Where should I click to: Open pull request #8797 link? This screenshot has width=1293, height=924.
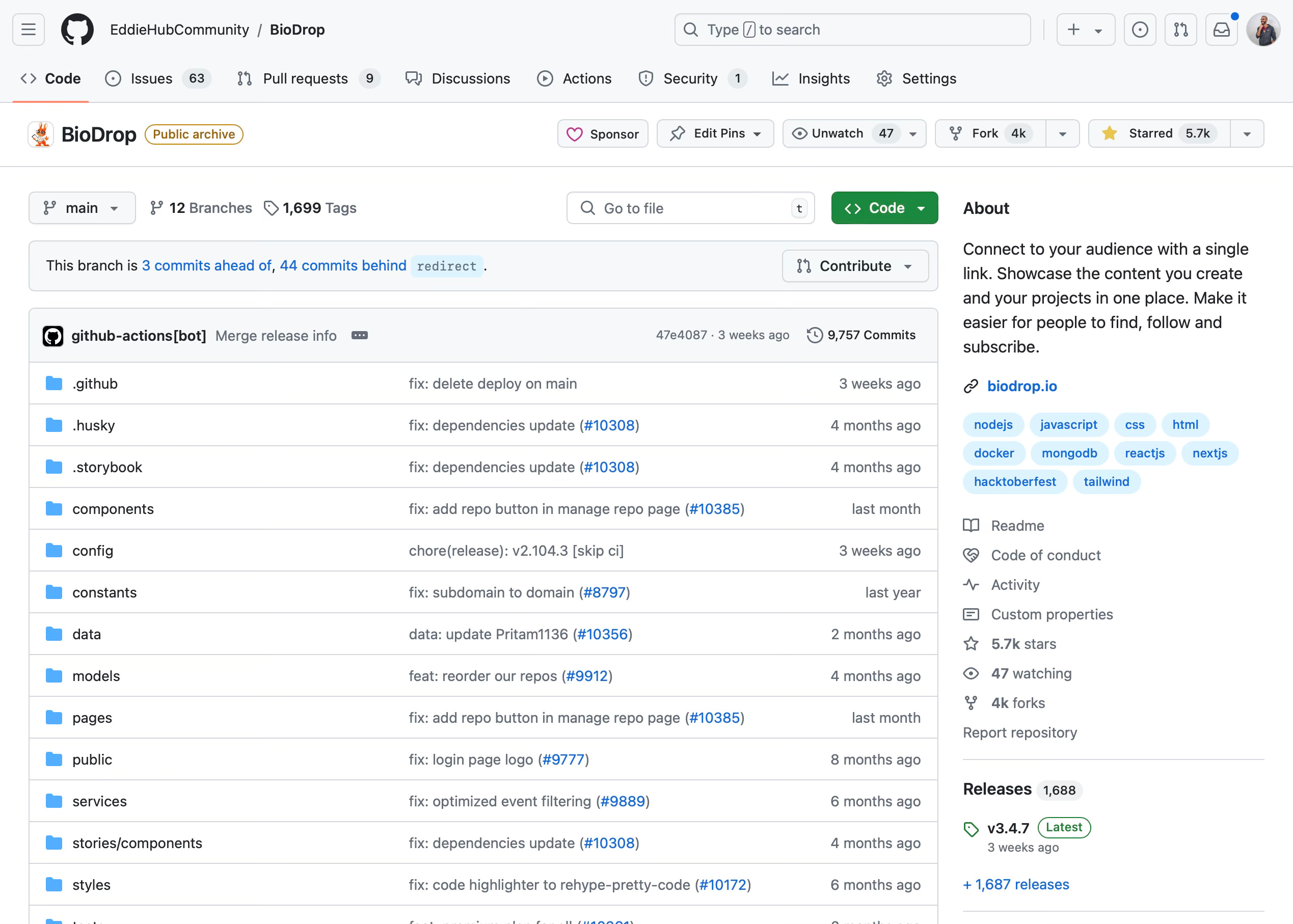coord(604,592)
